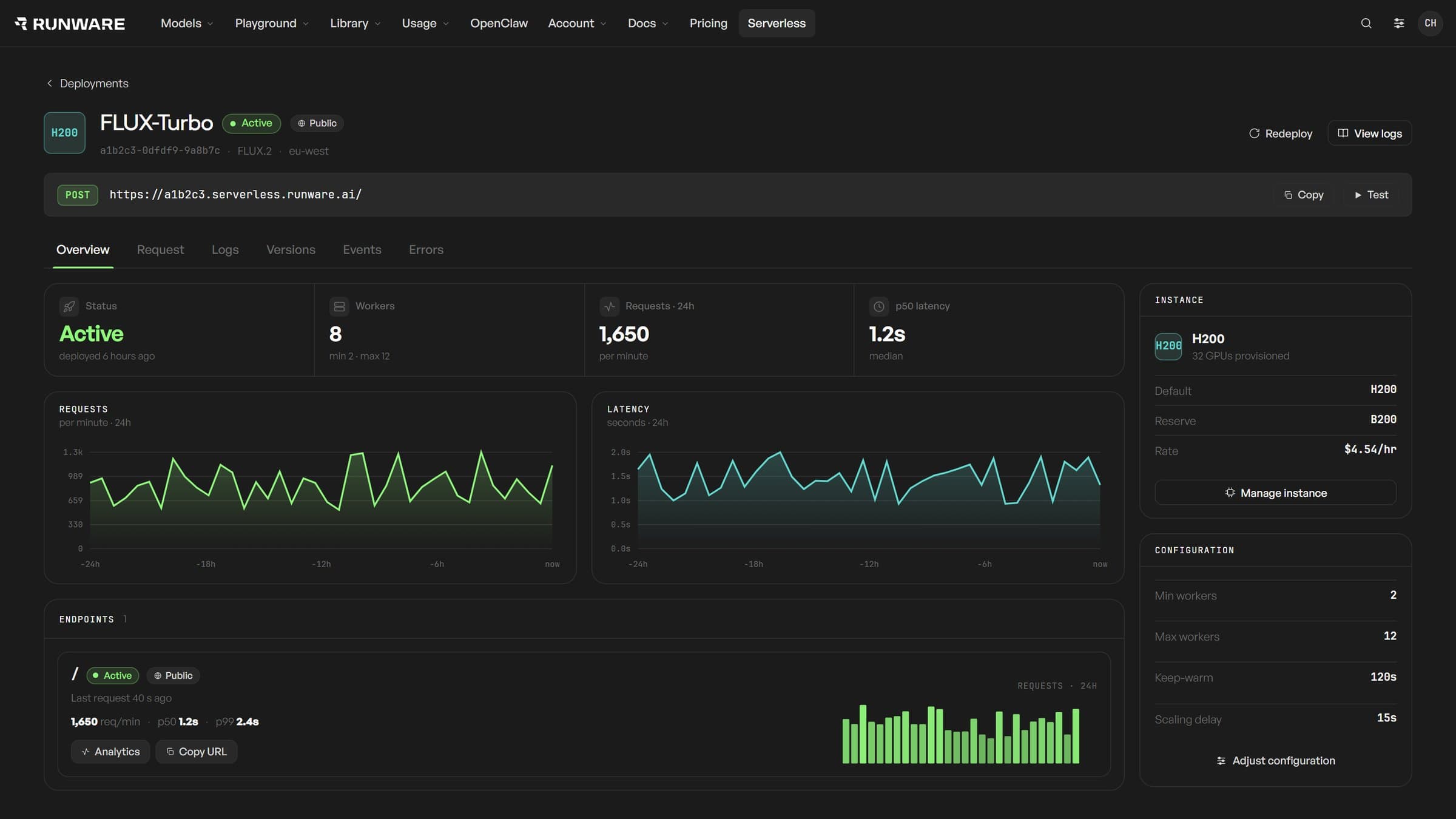Click the Redeploy button
The image size is (1456, 819).
[x=1281, y=133]
